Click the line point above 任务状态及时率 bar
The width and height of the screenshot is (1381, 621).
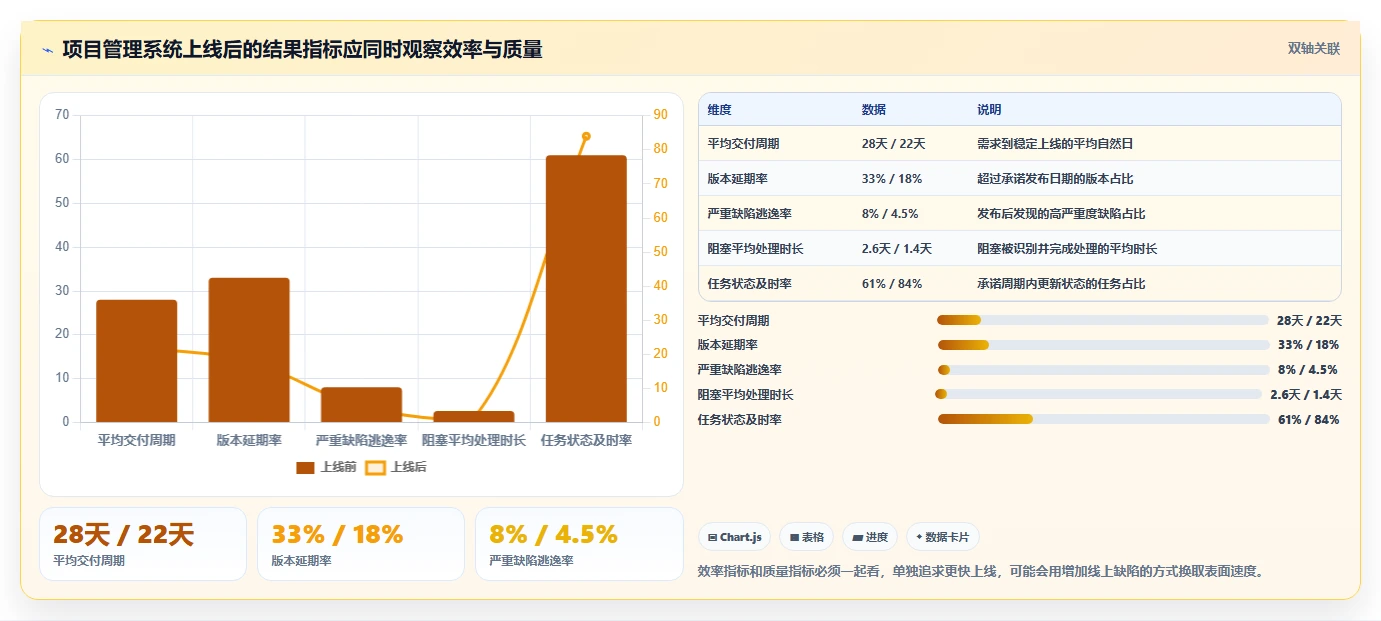tap(586, 136)
